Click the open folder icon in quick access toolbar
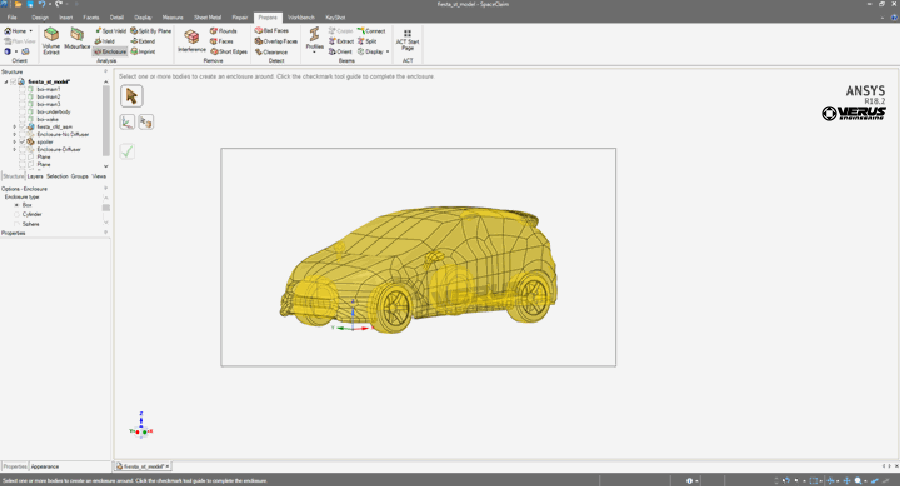900x486 pixels. pyautogui.click(x=18, y=4)
